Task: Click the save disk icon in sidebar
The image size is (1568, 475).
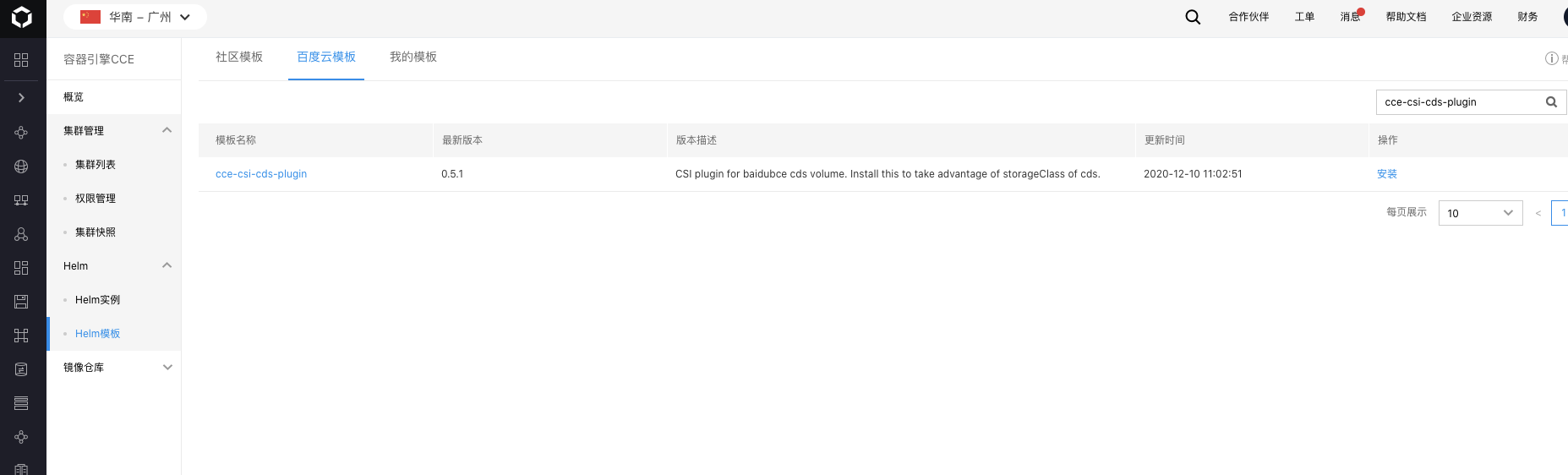Action: click(21, 302)
